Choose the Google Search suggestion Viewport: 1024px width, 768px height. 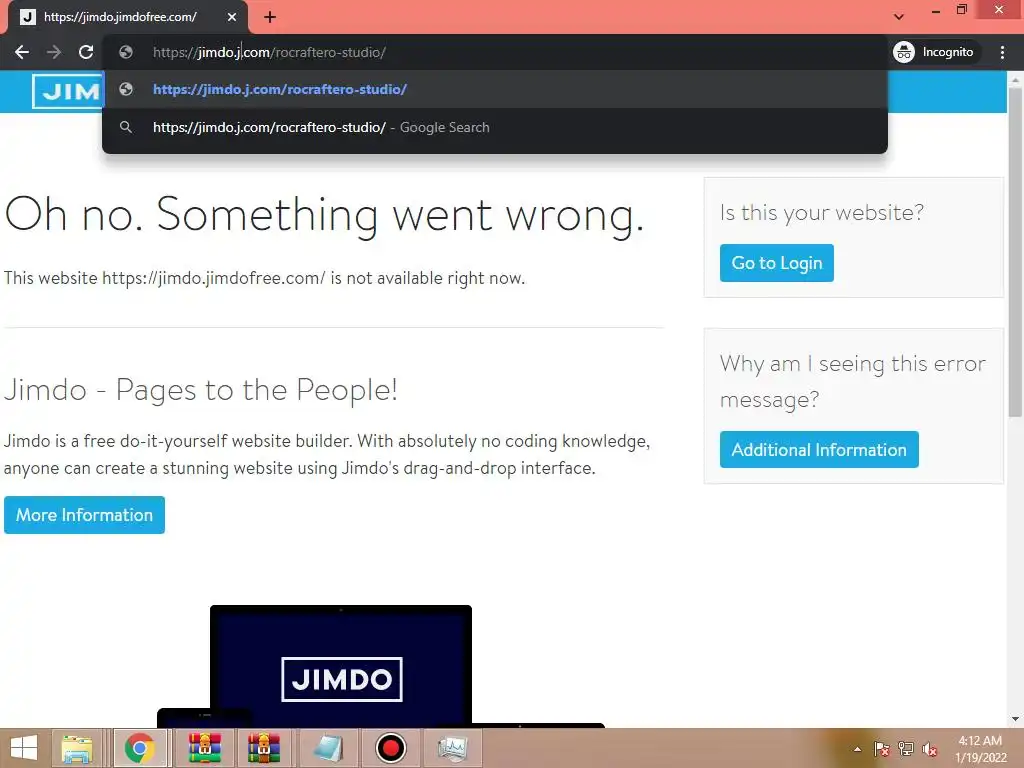[x=494, y=127]
